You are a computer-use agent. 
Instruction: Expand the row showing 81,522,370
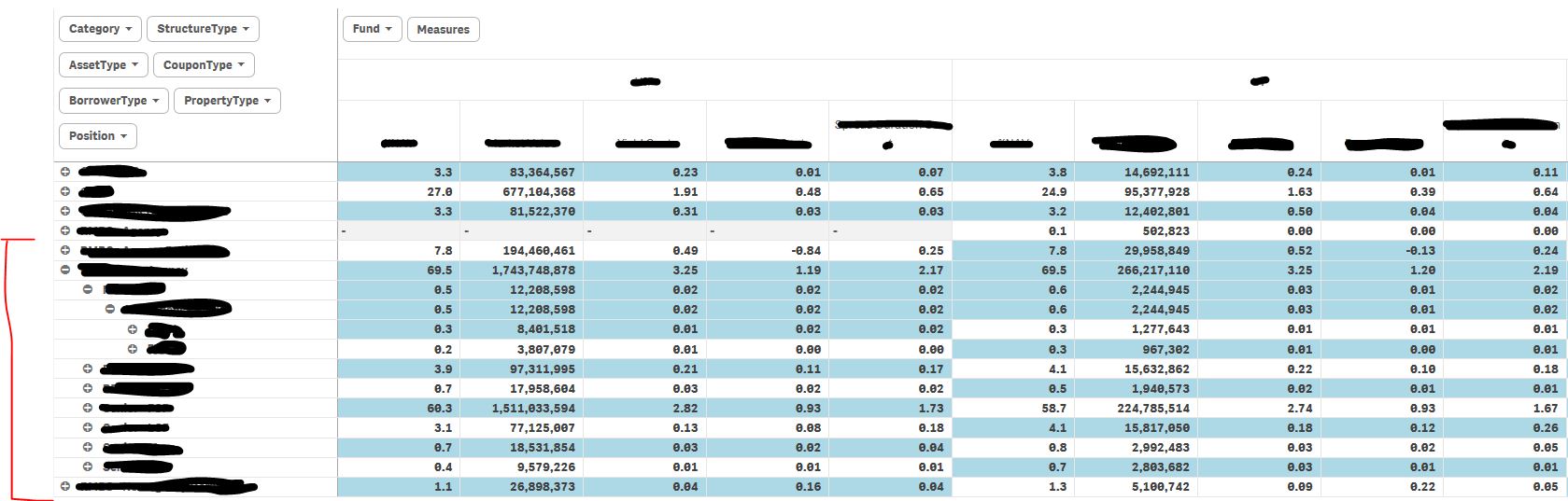click(65, 211)
